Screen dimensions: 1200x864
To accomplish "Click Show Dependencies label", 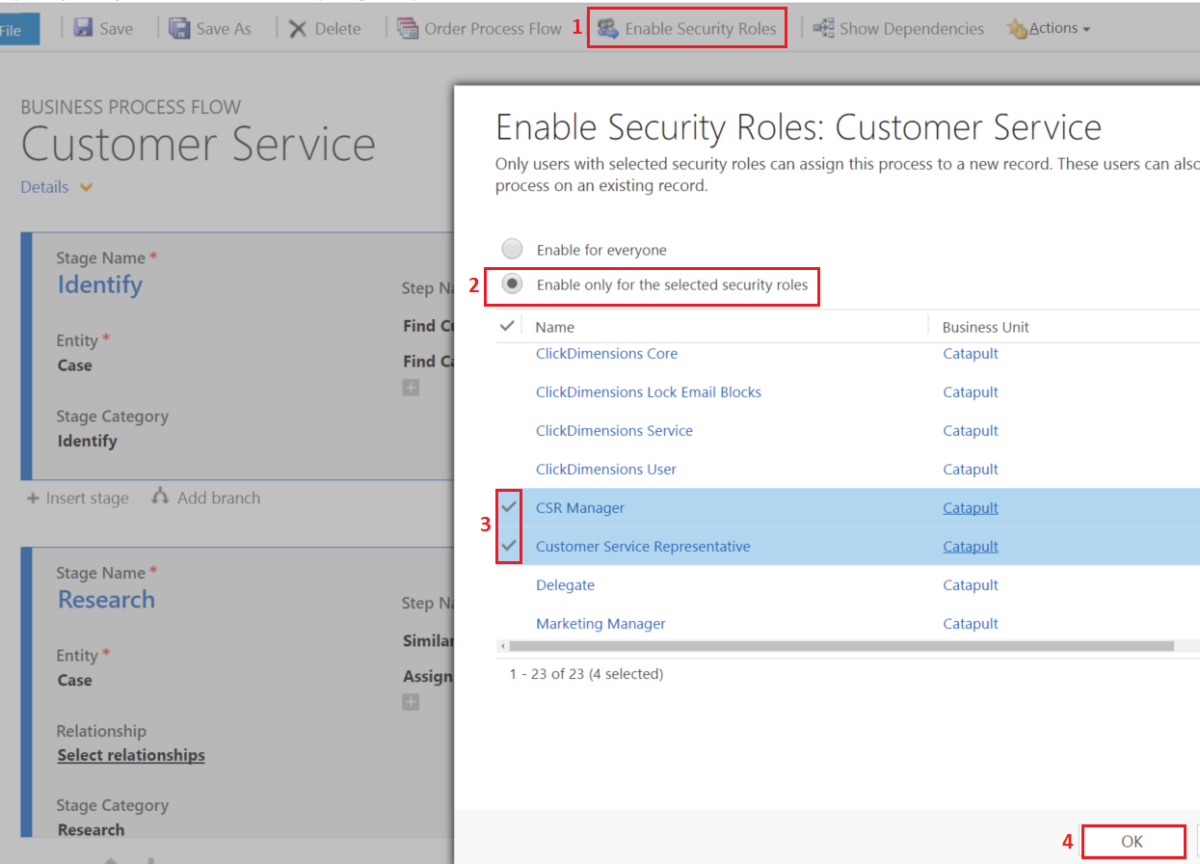I will point(912,29).
